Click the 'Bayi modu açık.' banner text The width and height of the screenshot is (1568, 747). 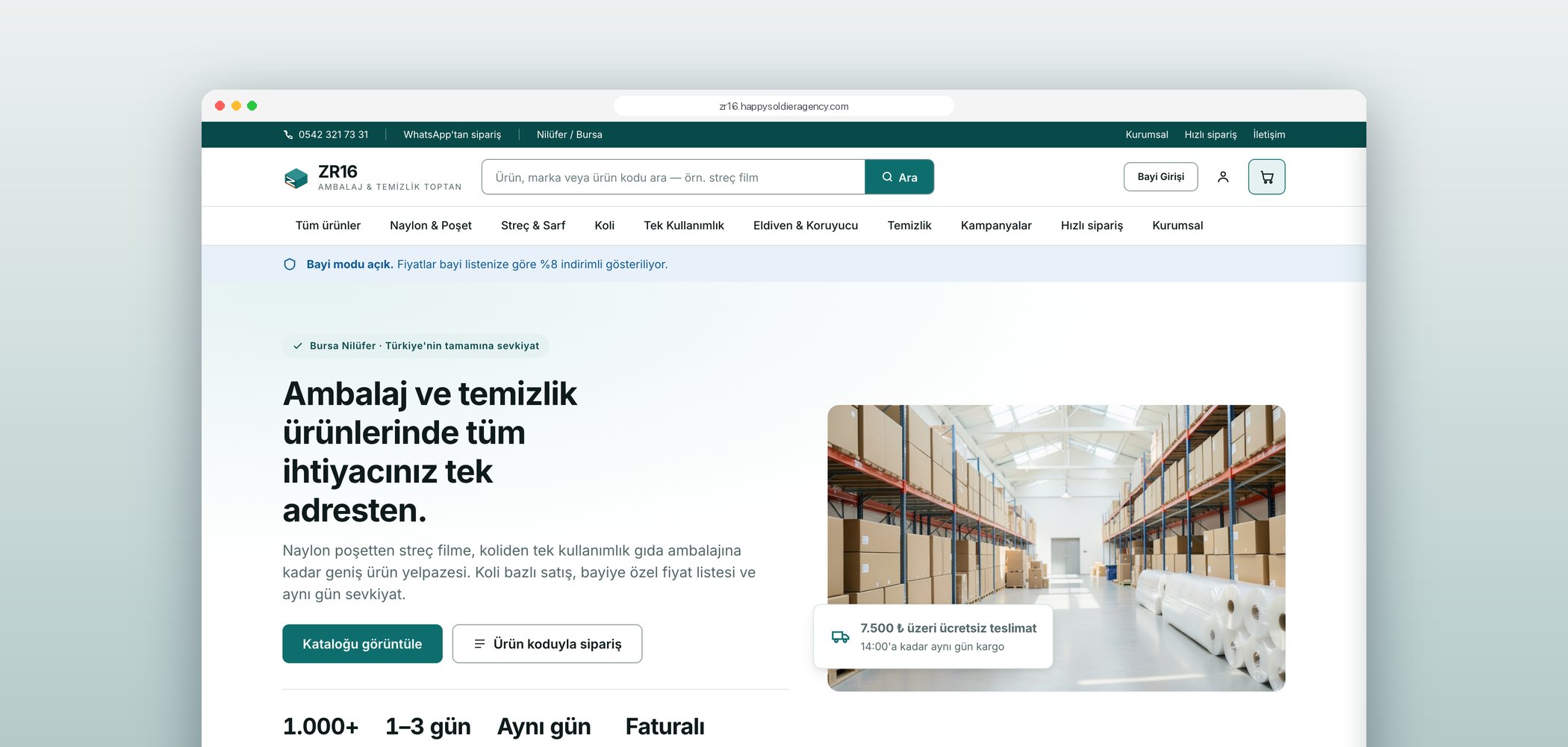point(349,264)
